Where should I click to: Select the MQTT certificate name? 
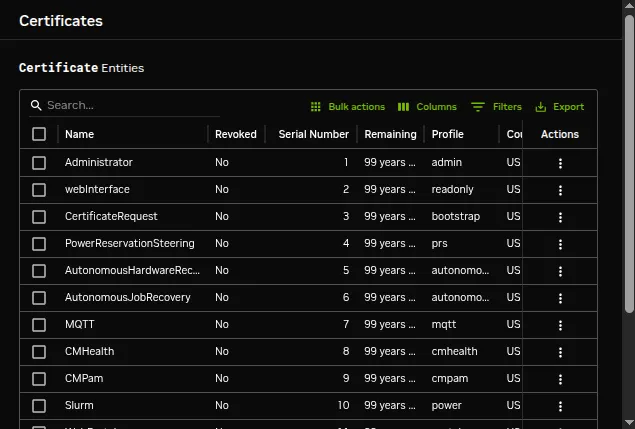point(79,324)
